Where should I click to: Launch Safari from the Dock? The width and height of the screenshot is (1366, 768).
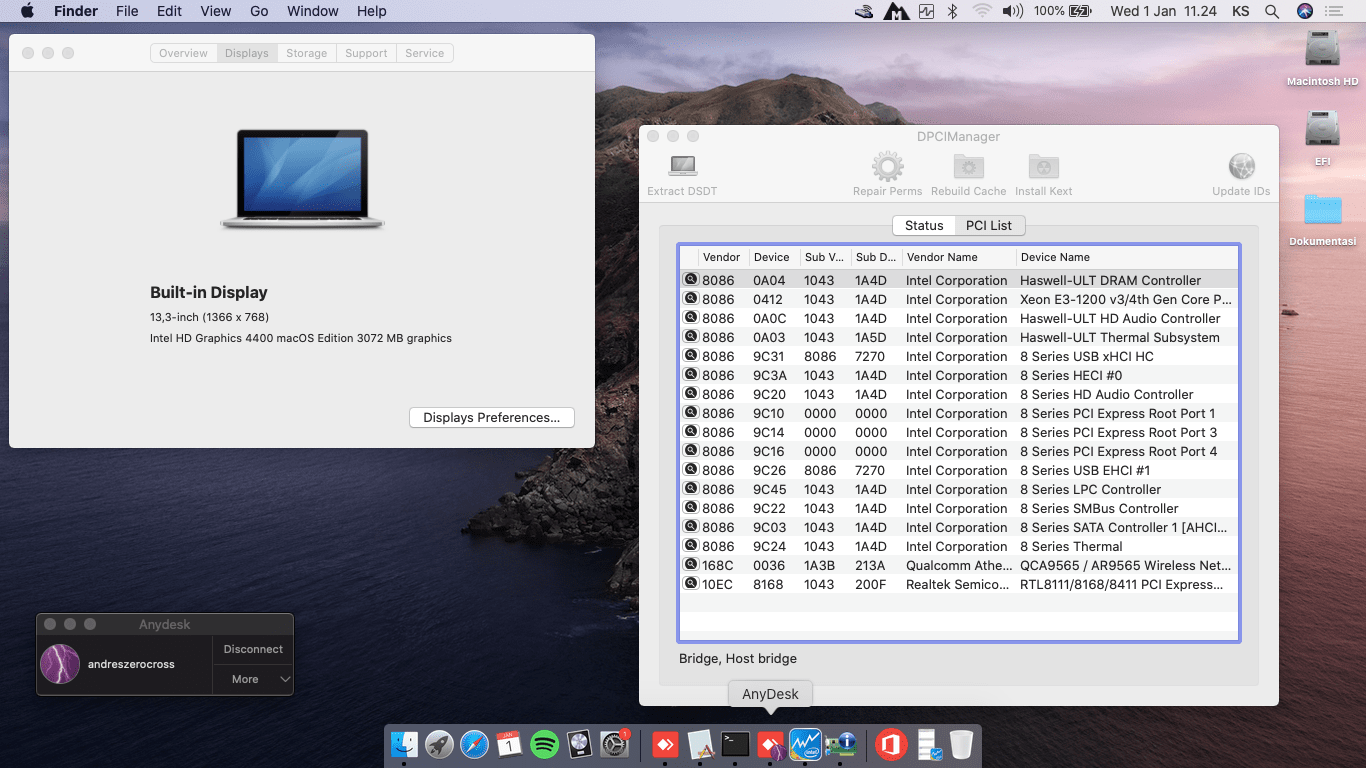pyautogui.click(x=474, y=744)
